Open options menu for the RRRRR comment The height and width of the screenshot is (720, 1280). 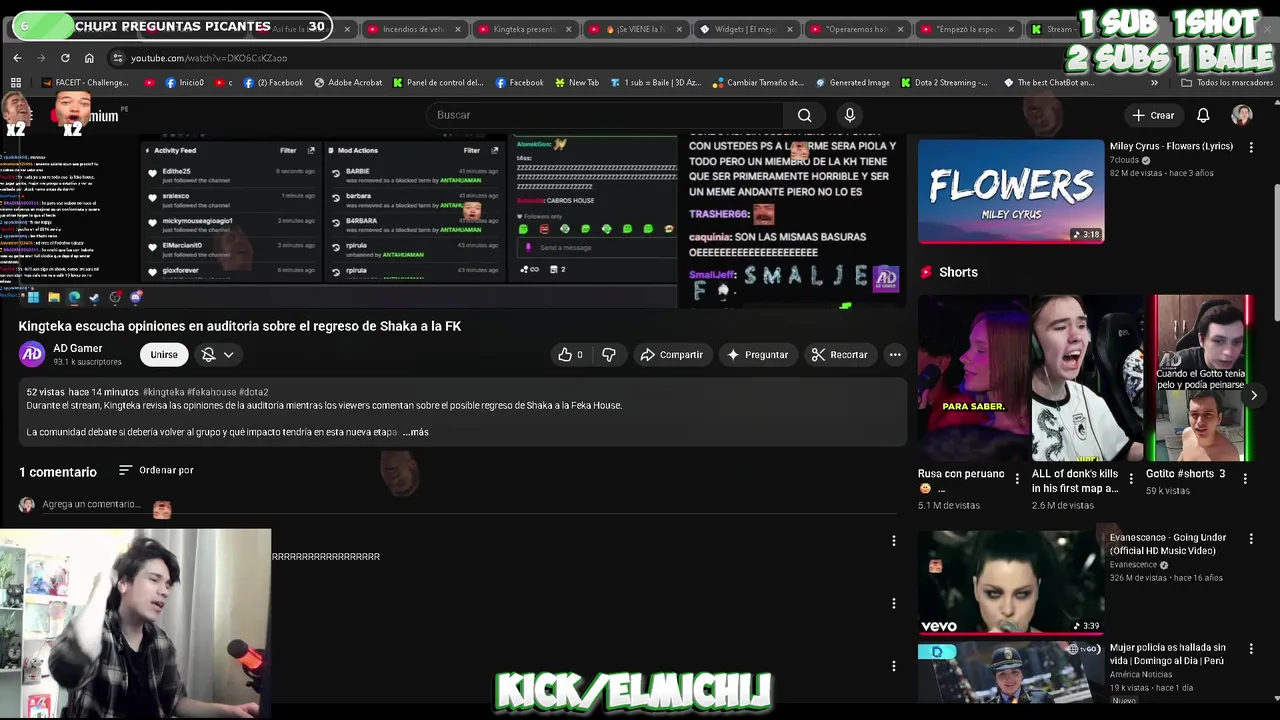point(894,541)
